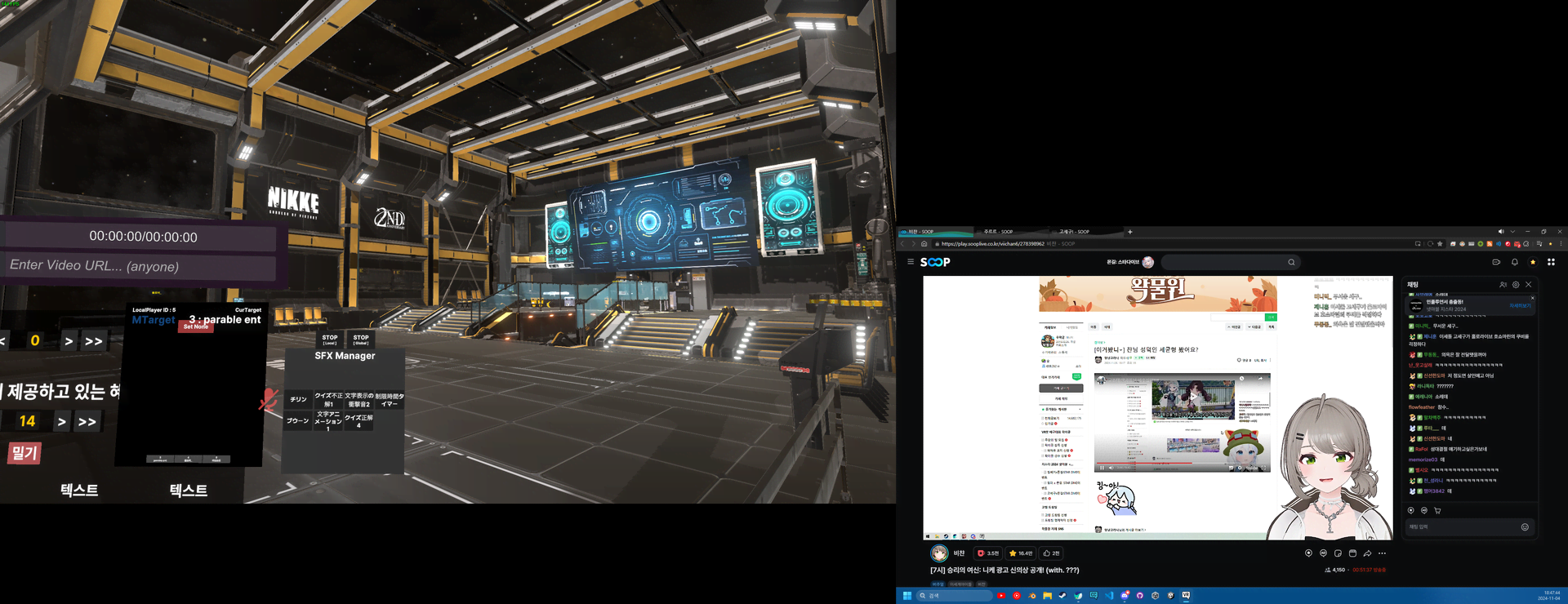Open the SOOP apps grid menu

pos(1551,262)
